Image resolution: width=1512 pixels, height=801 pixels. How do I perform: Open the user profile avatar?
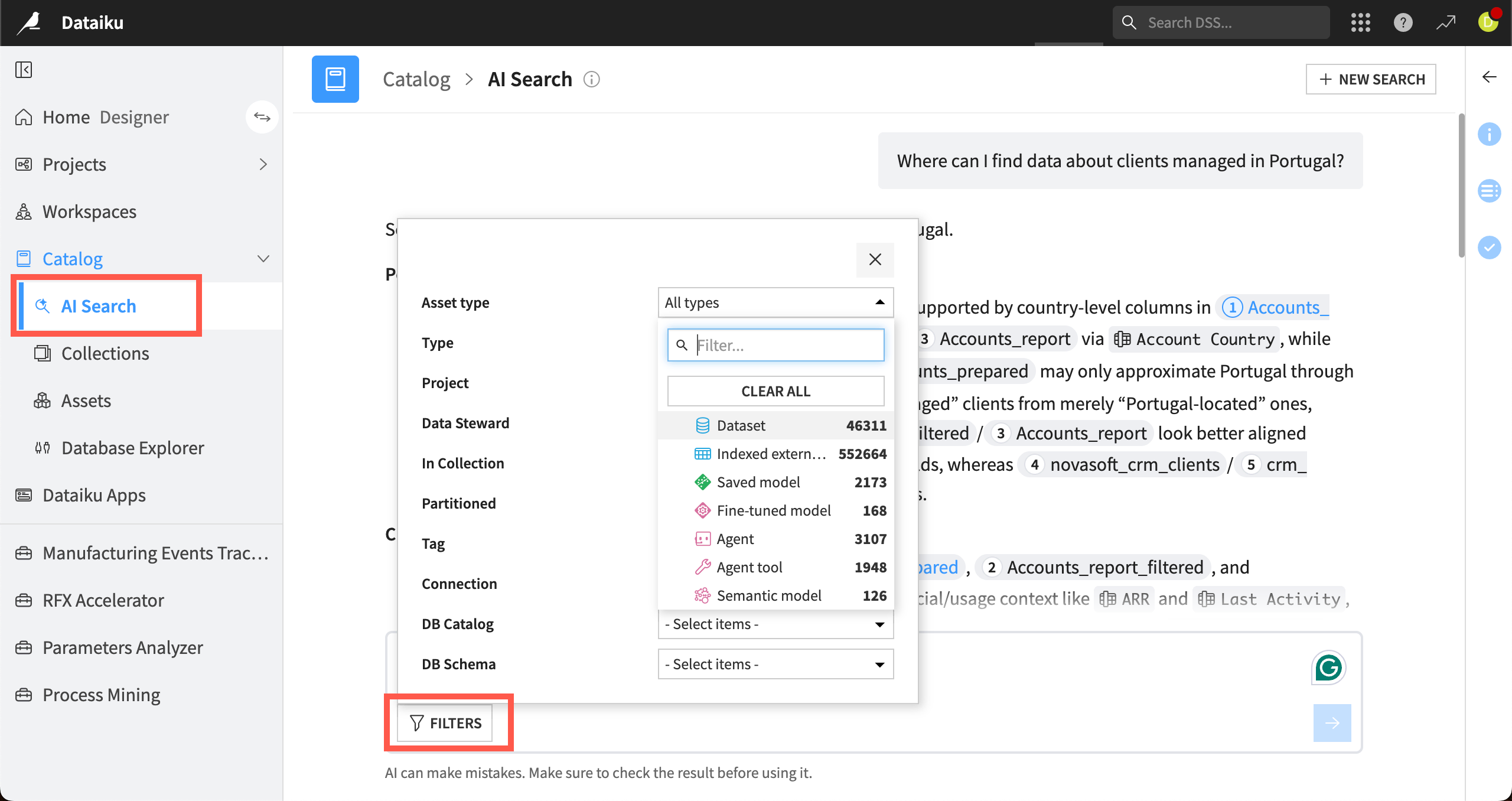pos(1488,21)
